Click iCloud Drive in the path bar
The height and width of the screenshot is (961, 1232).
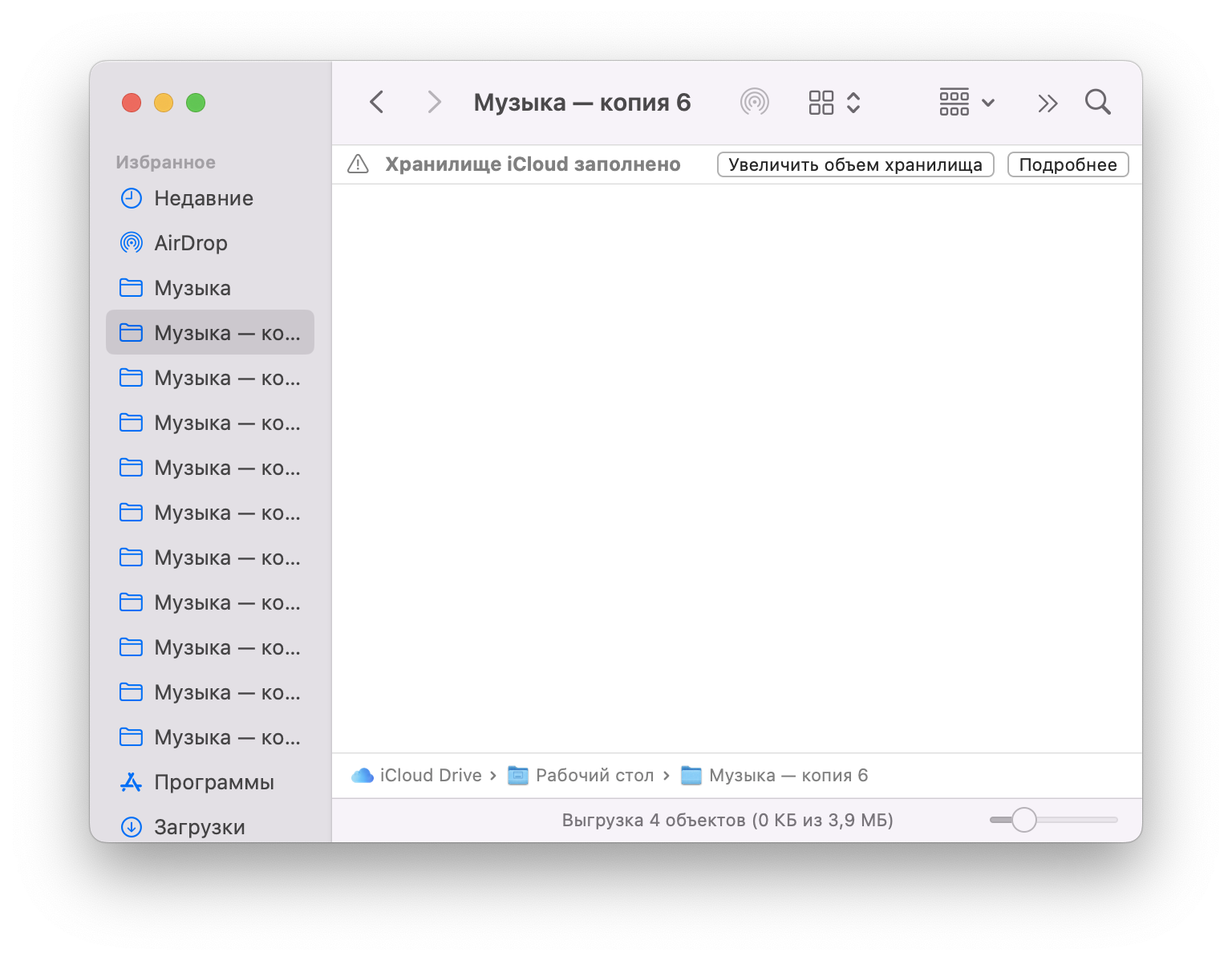click(x=417, y=776)
